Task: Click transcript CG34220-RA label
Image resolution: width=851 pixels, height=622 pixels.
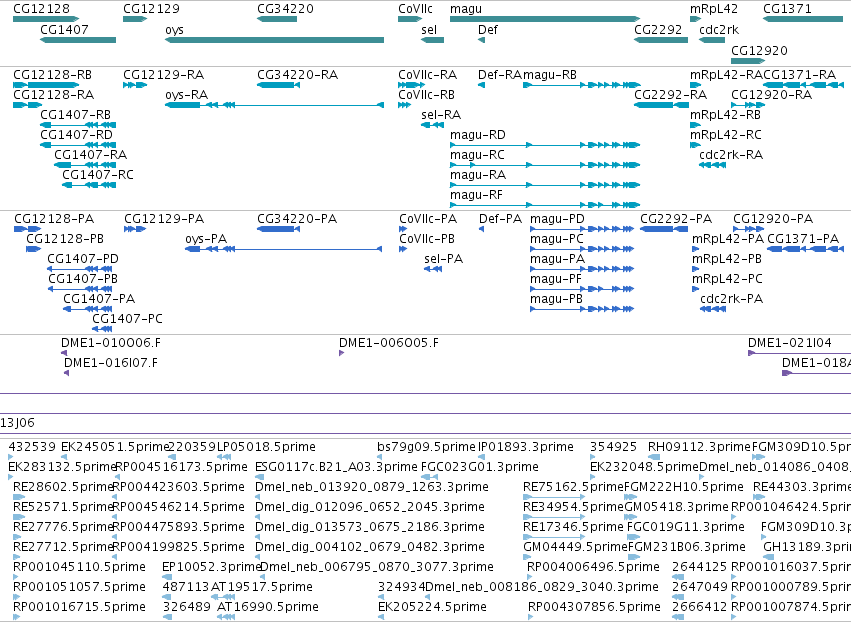Action: (297, 75)
